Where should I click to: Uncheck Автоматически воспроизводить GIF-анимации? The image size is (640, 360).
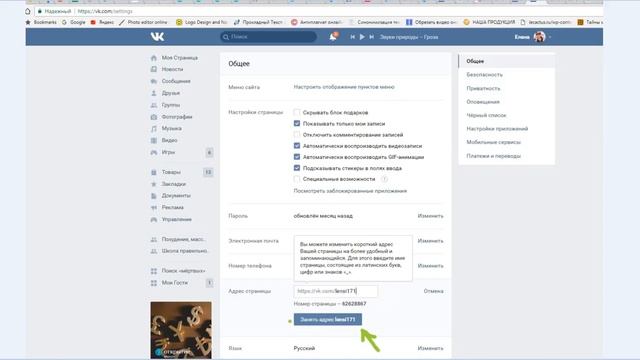297,157
